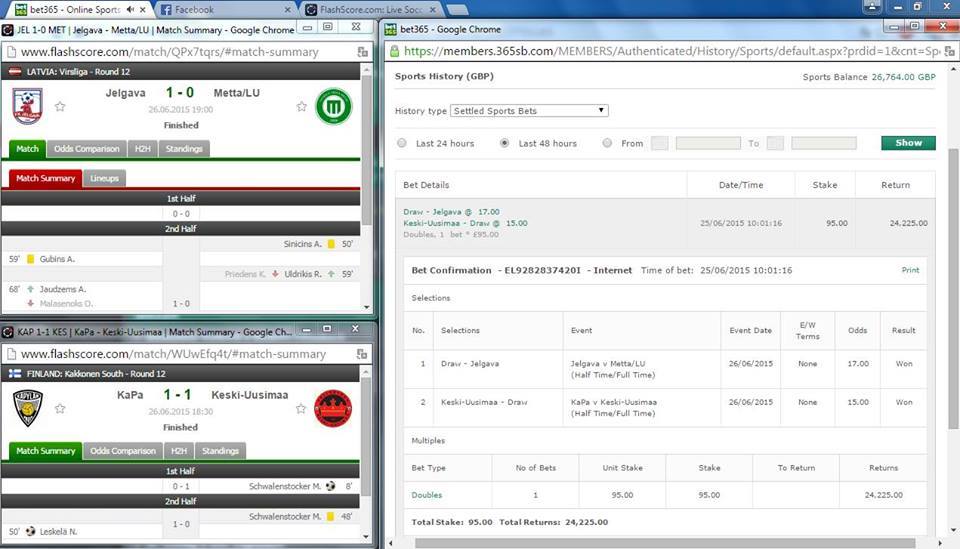Select the bet365 Online Sports tab
960x549 pixels.
click(x=80, y=10)
